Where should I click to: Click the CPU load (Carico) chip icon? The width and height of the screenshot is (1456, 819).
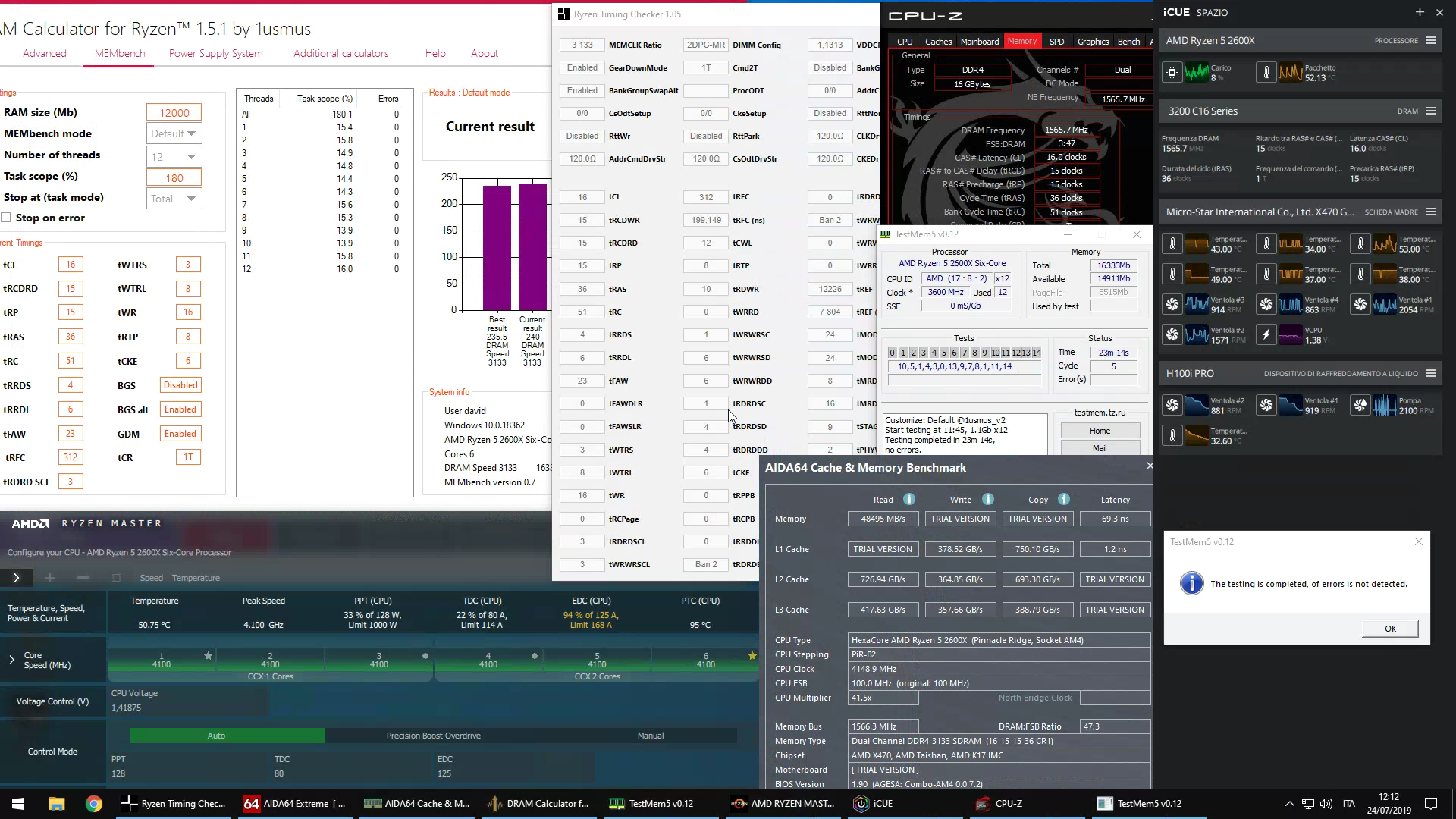1172,73
